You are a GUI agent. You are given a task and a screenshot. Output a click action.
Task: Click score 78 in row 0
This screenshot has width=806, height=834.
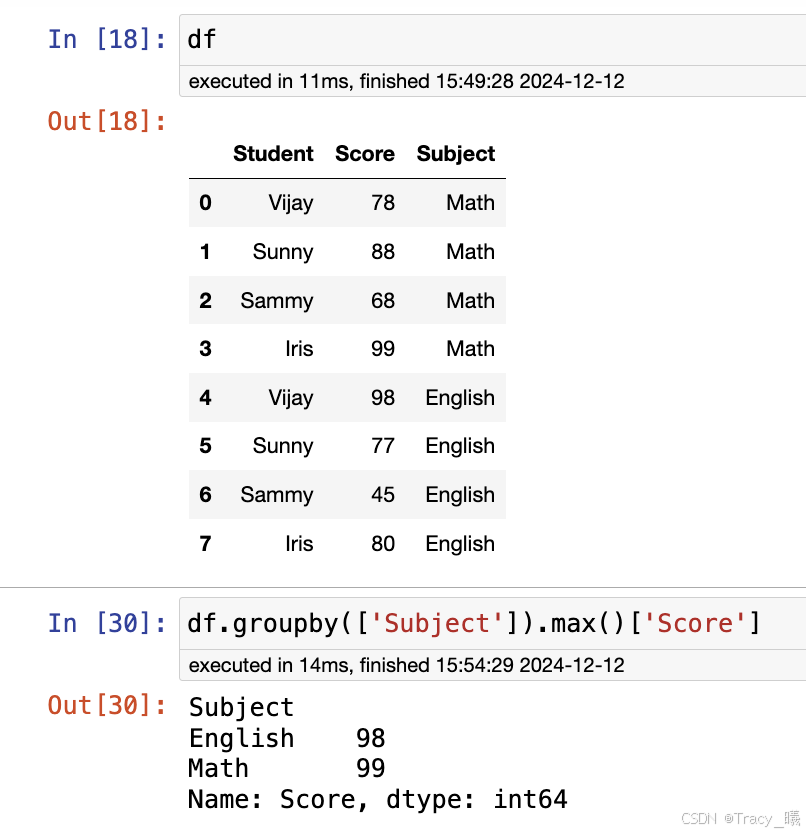click(383, 203)
